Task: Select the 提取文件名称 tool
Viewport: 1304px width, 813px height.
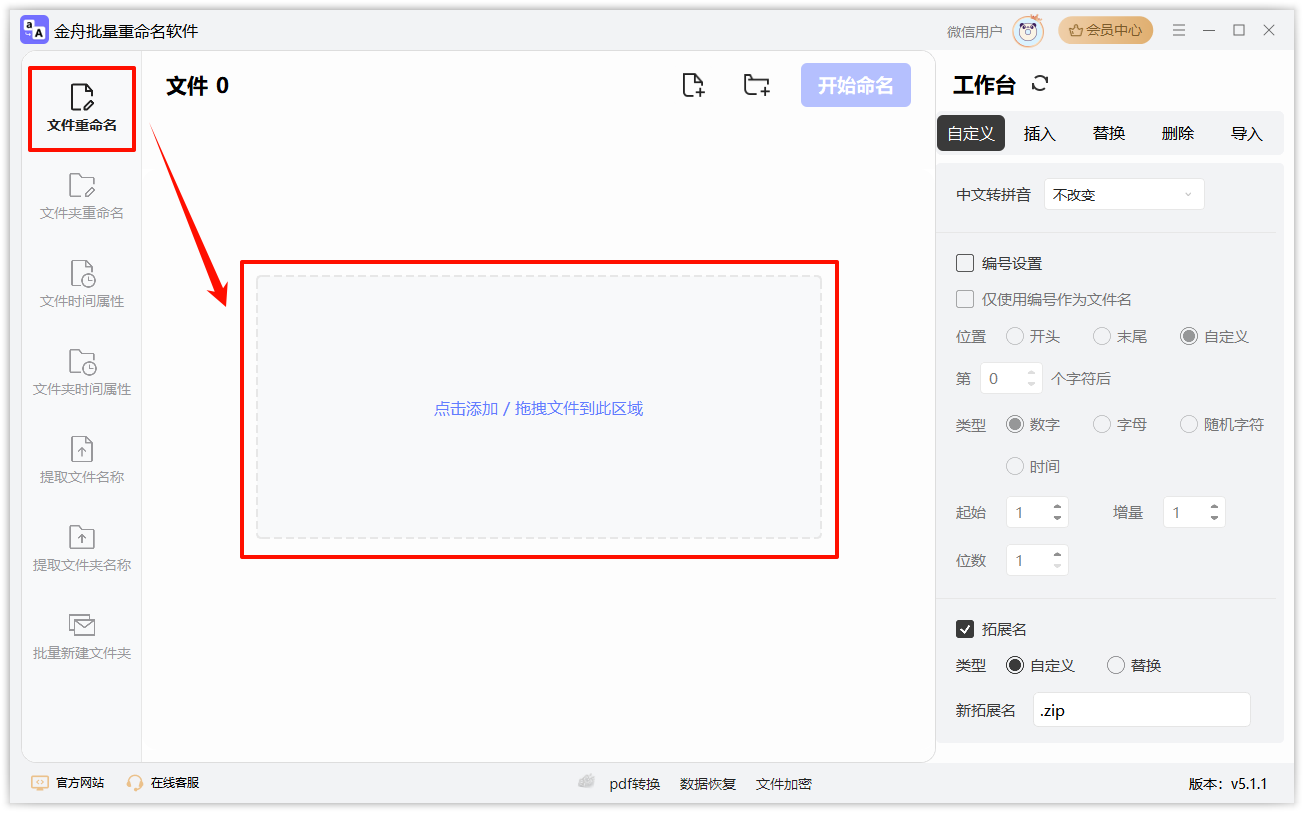Action: pyautogui.click(x=80, y=459)
